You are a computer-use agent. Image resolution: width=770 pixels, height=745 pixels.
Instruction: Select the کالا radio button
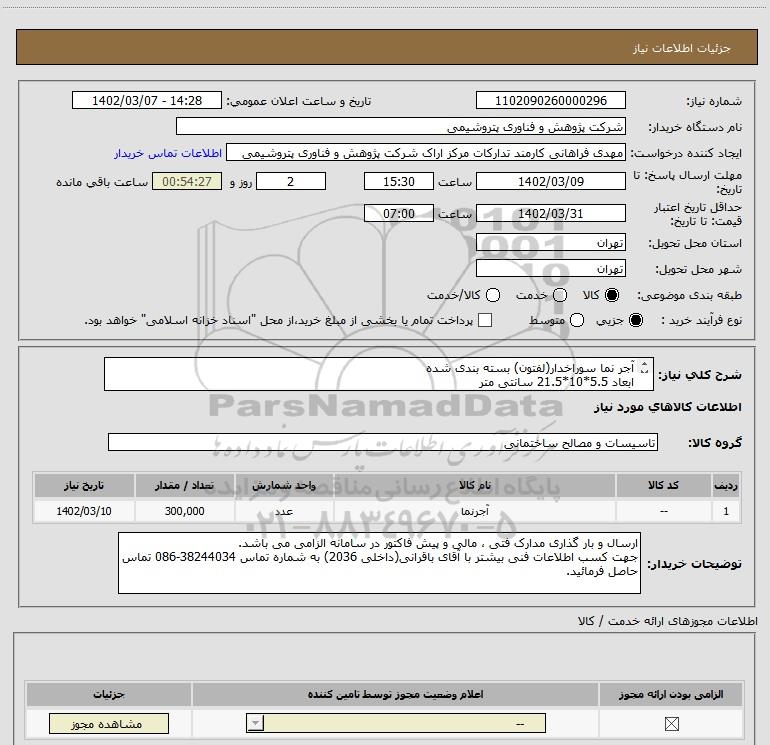[x=612, y=295]
